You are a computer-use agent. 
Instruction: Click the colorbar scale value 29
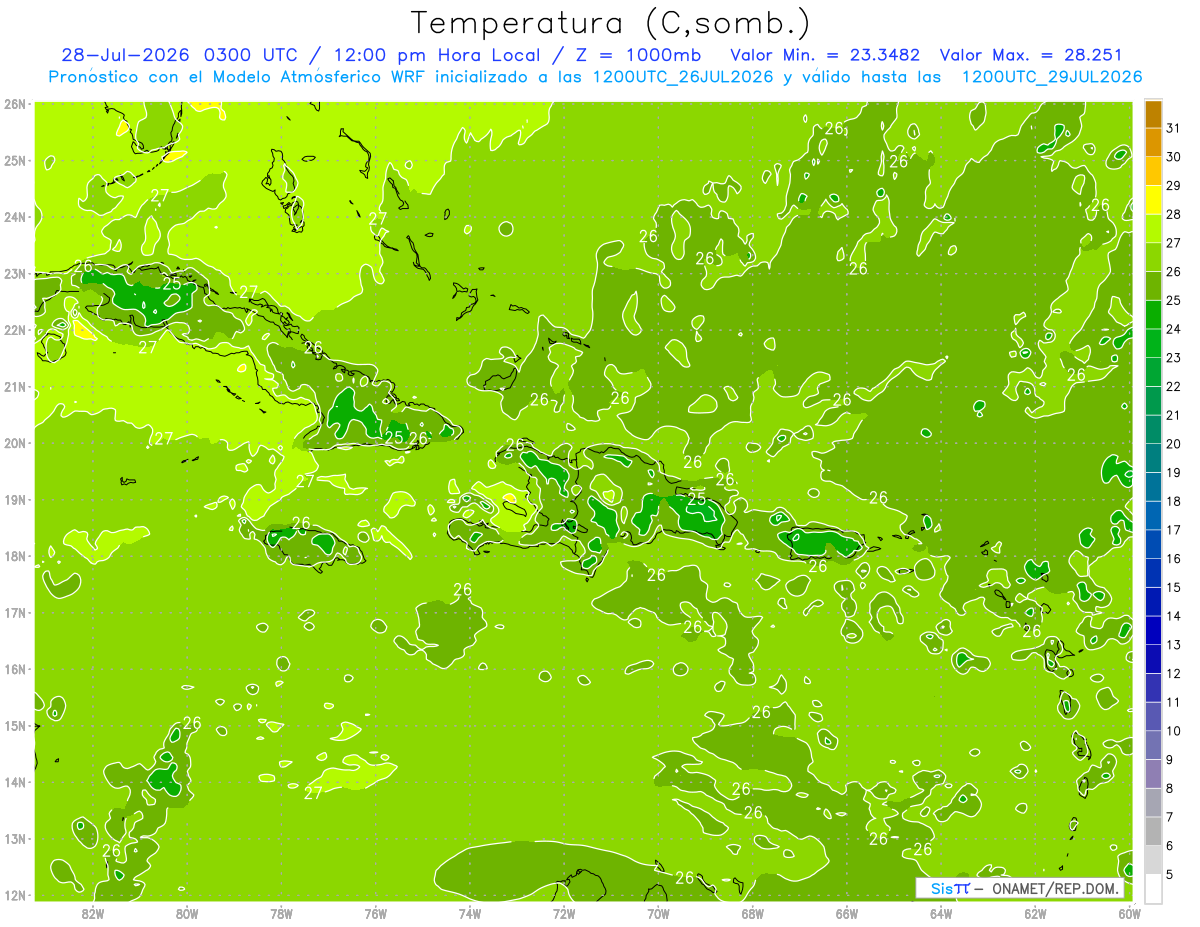[x=1174, y=186]
